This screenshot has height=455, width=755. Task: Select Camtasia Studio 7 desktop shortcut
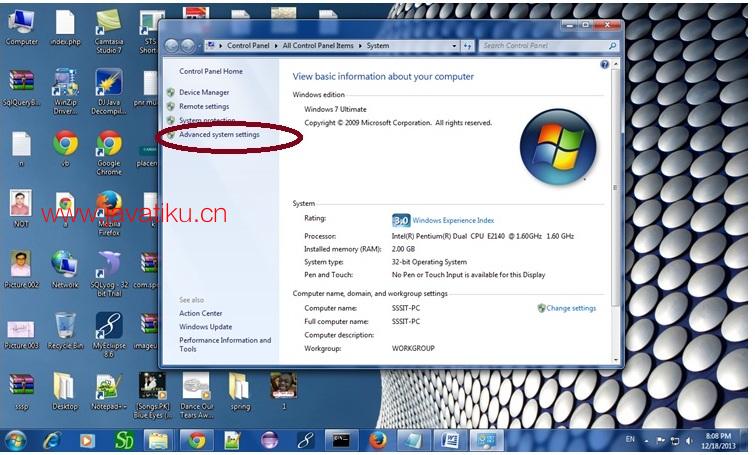109,31
